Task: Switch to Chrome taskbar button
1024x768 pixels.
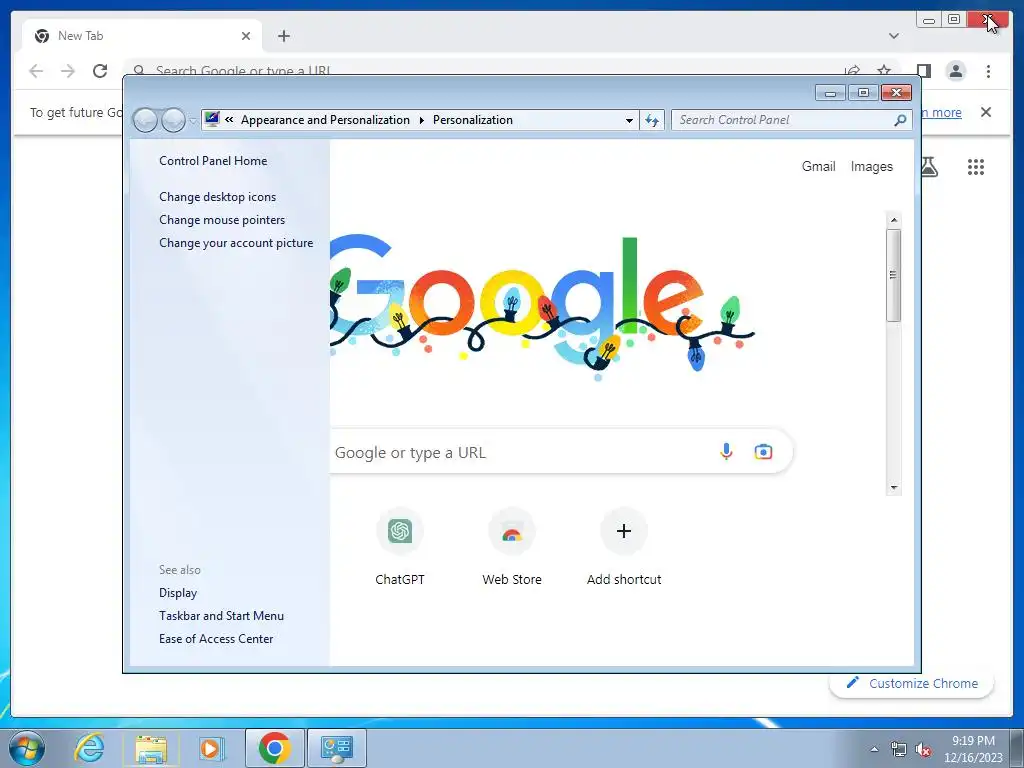Action: click(x=274, y=748)
